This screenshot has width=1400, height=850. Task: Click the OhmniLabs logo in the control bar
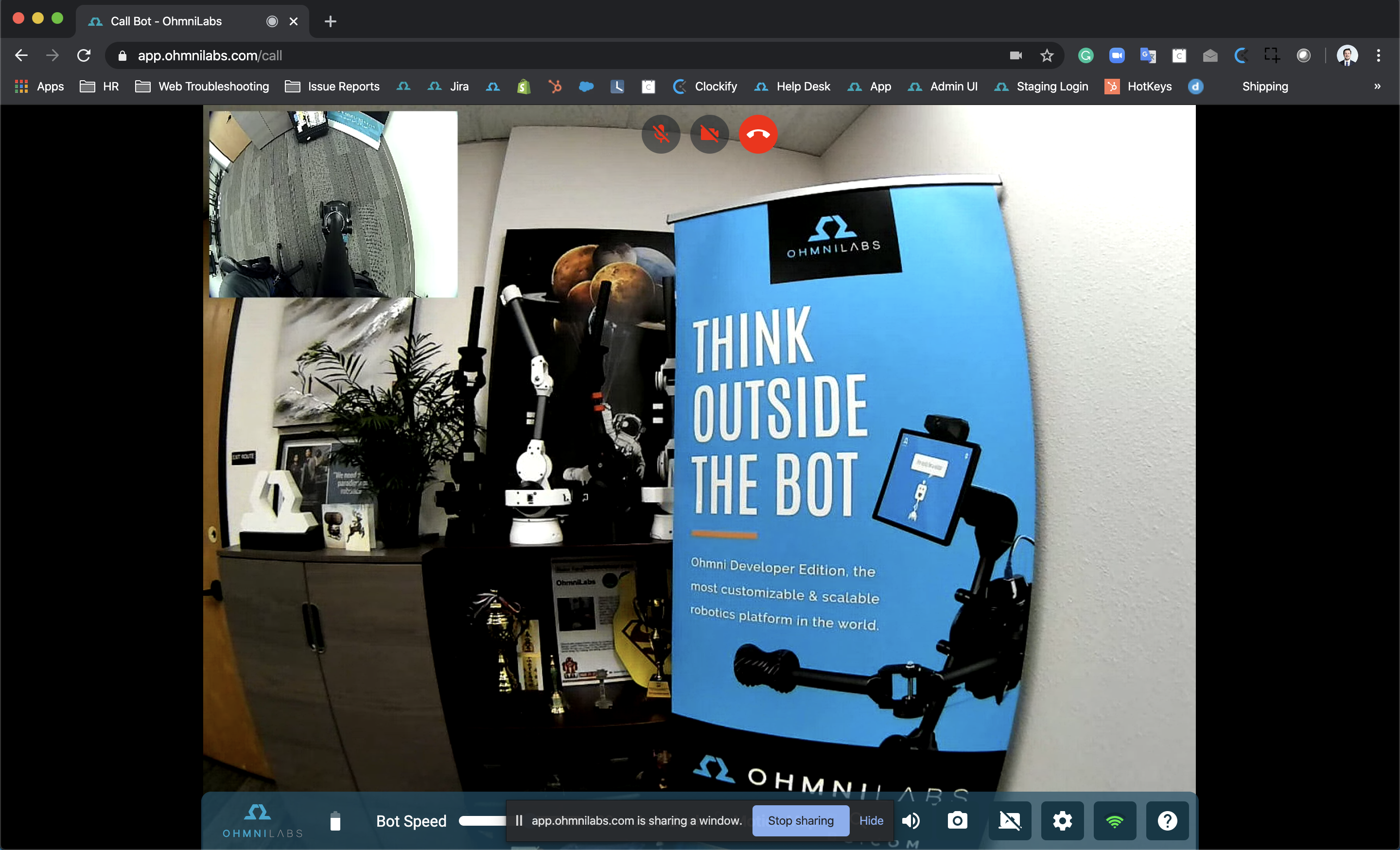pyautogui.click(x=262, y=821)
